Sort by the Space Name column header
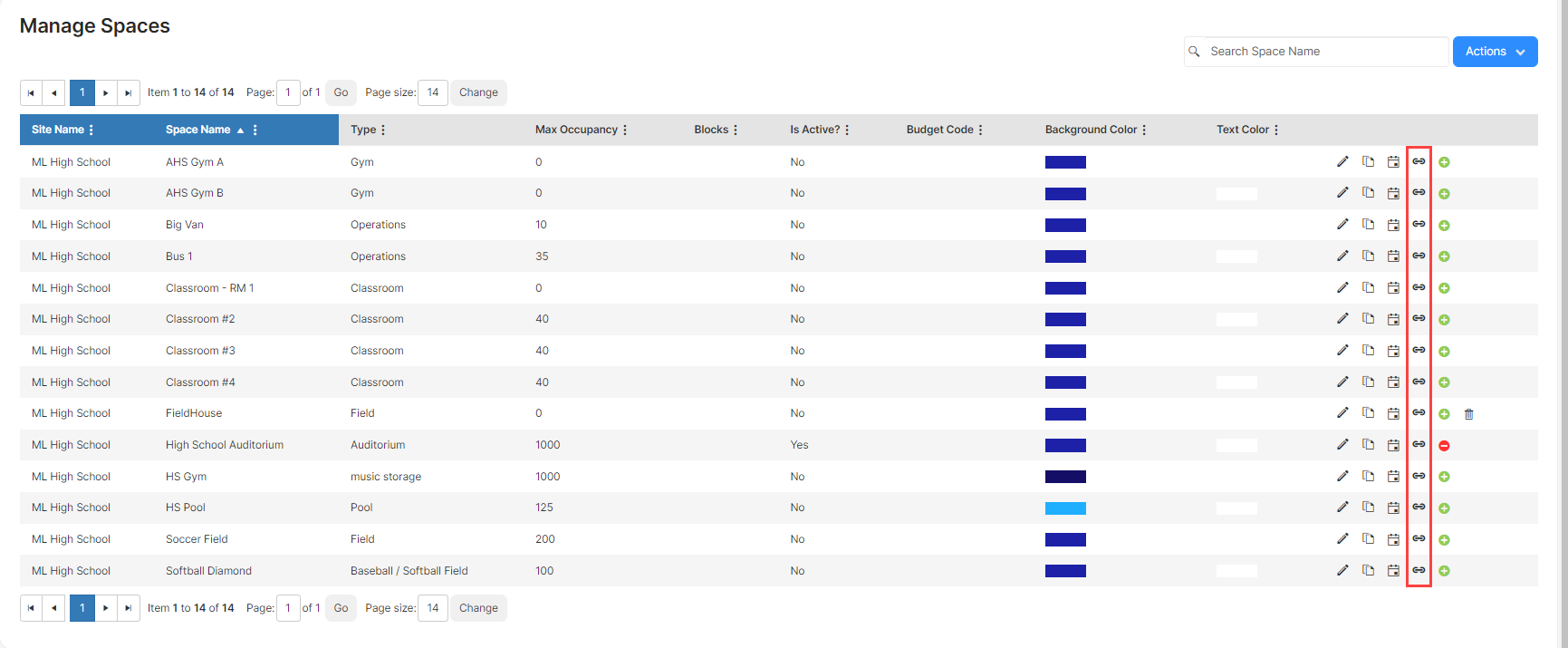 pos(198,130)
